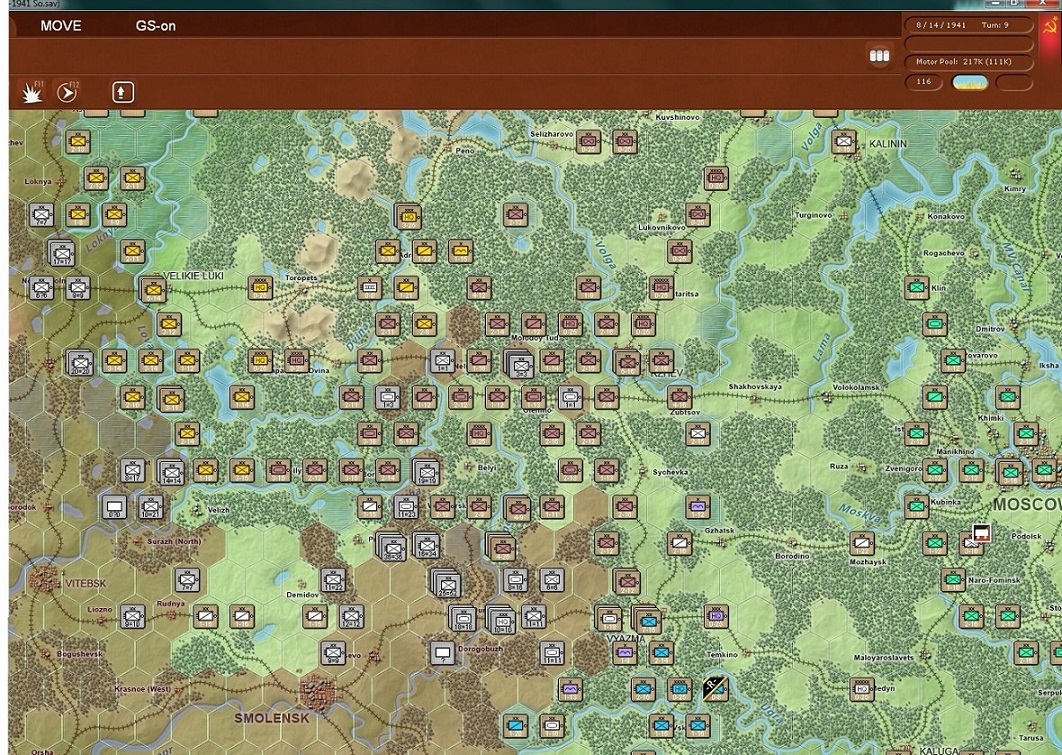The width and height of the screenshot is (1062, 755).
Task: Toggle the GS-on ground support setting
Action: (x=156, y=26)
